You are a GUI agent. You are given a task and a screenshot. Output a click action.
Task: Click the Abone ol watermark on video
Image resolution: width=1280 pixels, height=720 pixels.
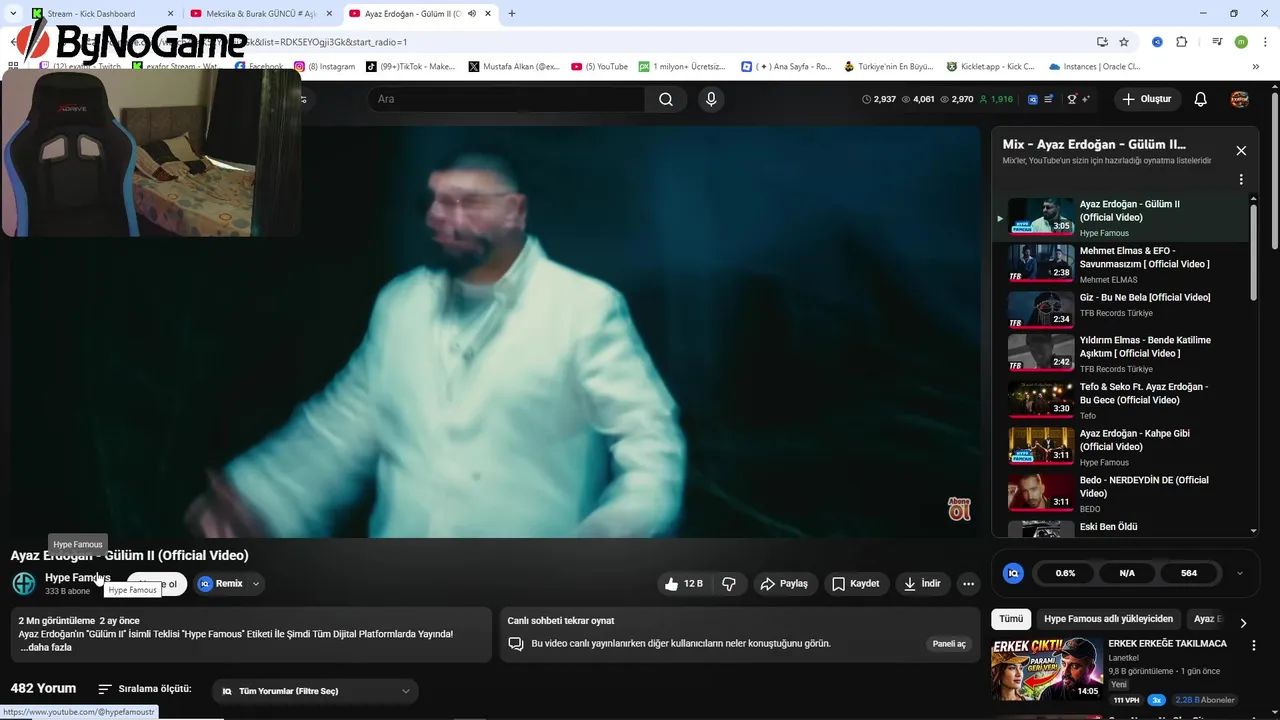(959, 508)
